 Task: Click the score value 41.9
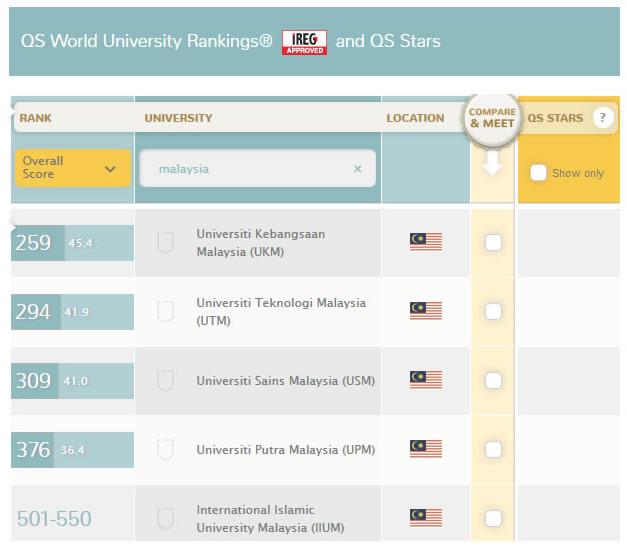point(77,312)
